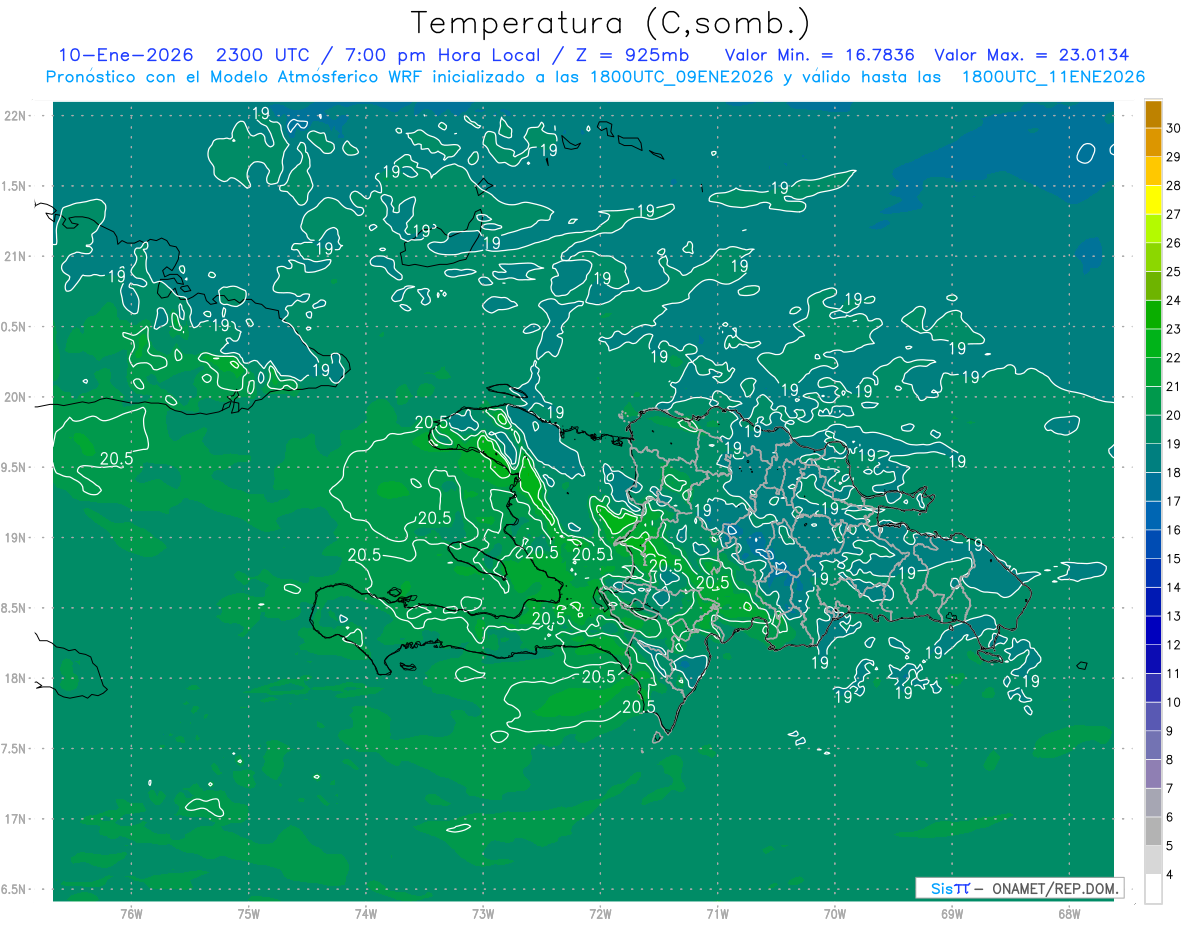Image resolution: width=1200 pixels, height=927 pixels.
Task: Click the latitude axis label '18N'
Action: click(x=17, y=678)
